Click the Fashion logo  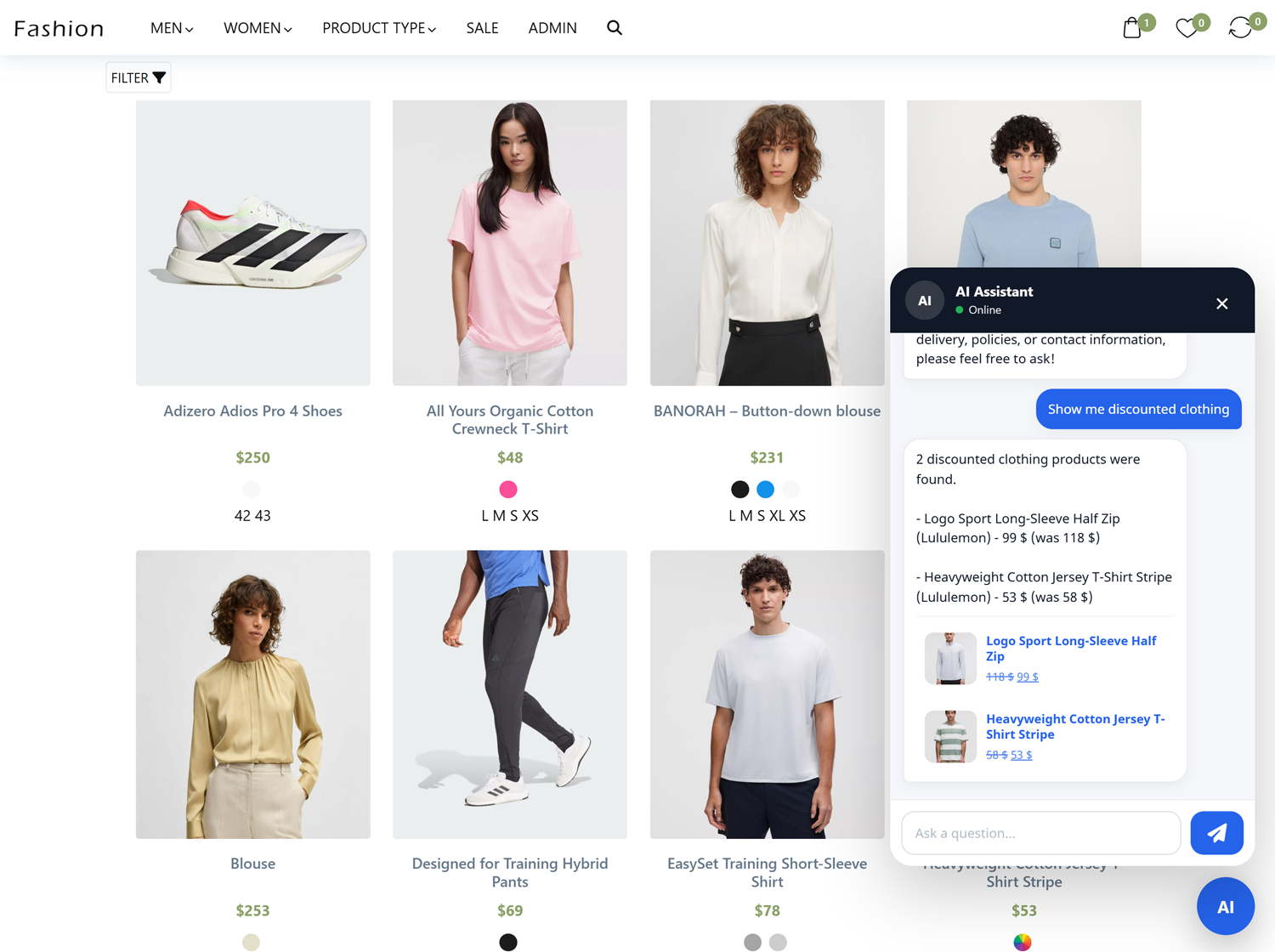59,28
